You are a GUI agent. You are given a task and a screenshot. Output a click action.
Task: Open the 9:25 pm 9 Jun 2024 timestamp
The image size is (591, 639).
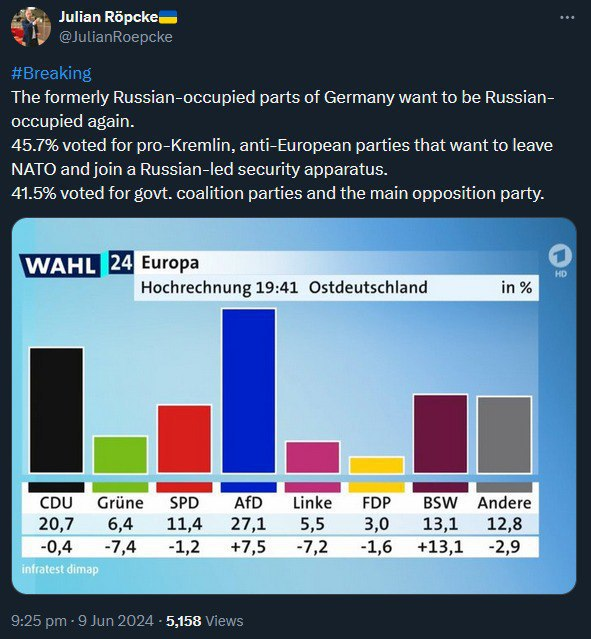[82, 621]
